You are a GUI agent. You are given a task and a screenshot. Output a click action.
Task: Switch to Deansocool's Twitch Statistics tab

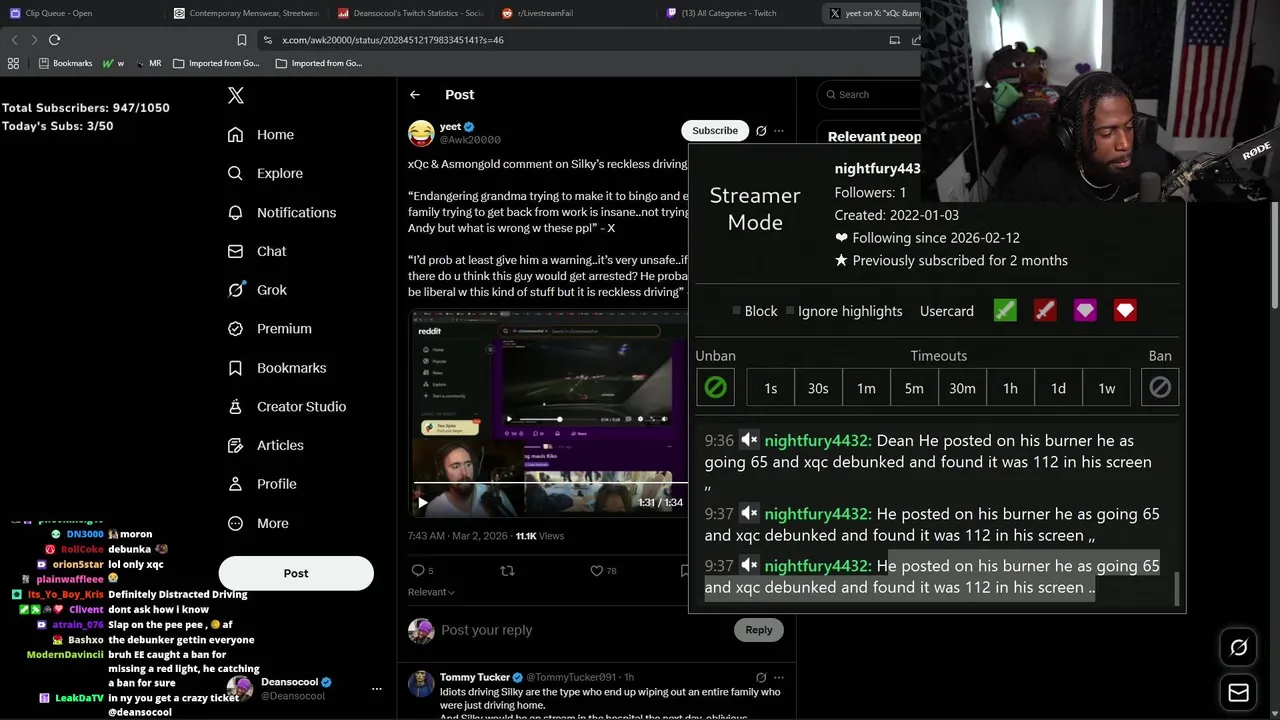(x=410, y=13)
